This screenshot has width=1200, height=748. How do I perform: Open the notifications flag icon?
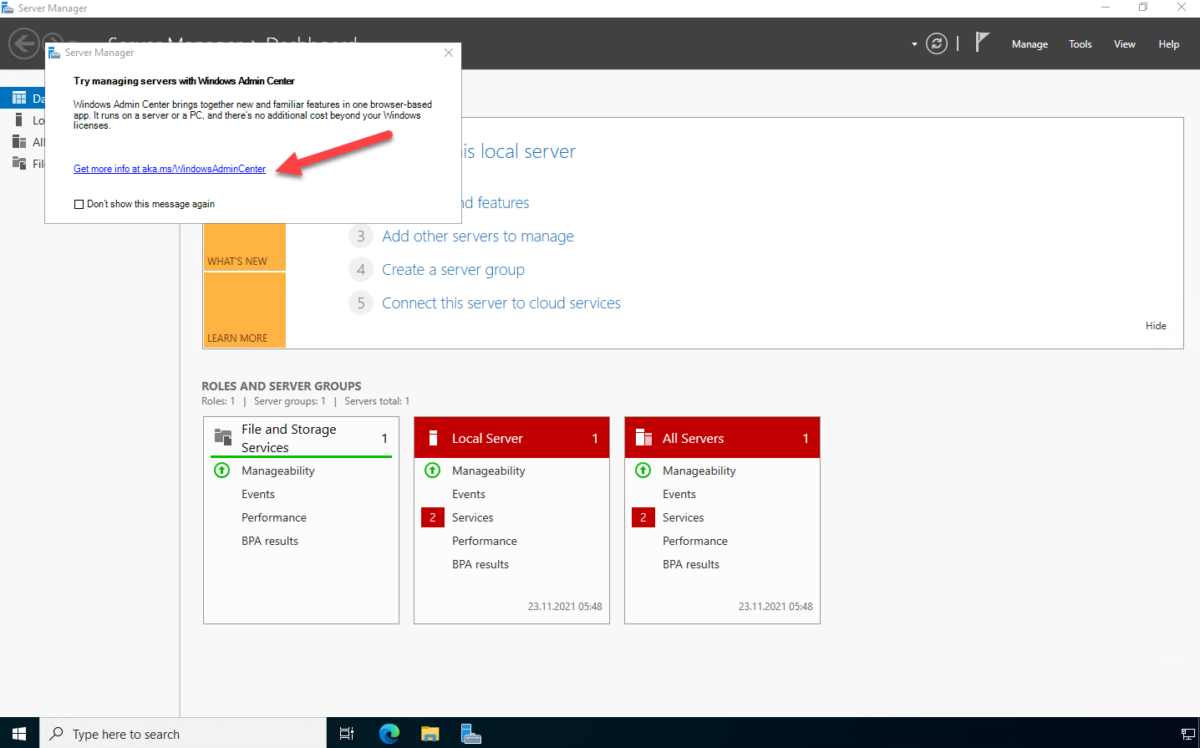pos(983,42)
